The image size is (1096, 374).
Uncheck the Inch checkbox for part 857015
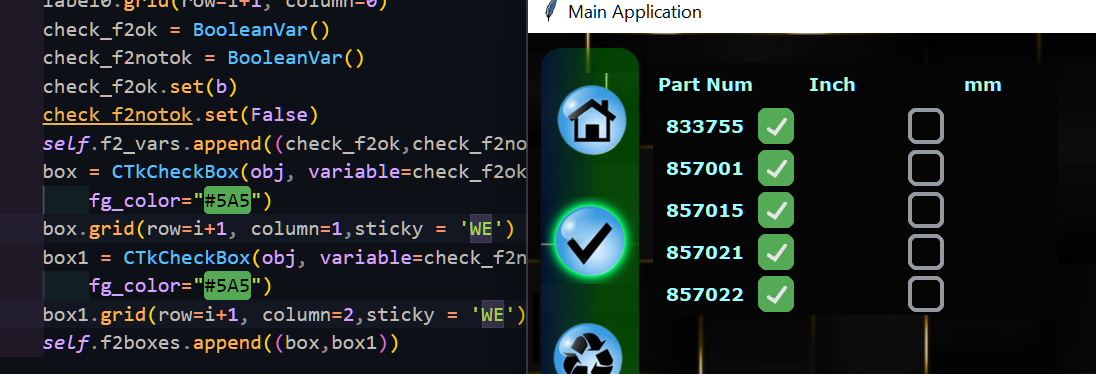point(776,210)
